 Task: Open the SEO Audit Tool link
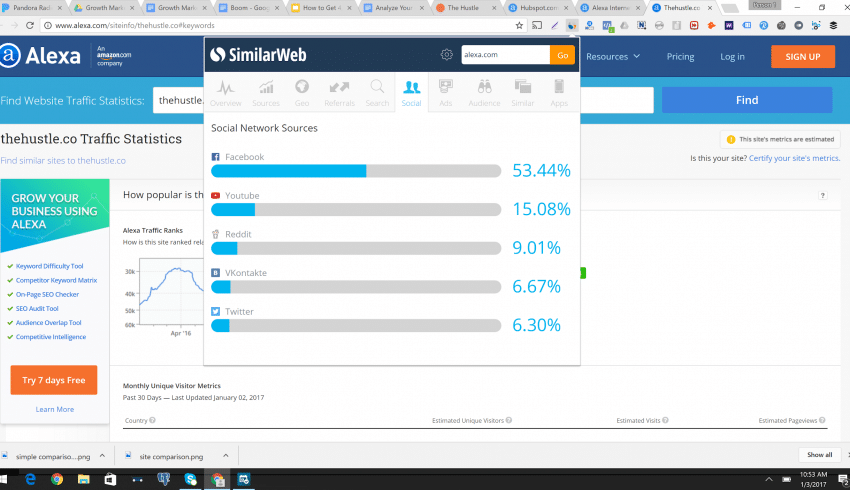(x=37, y=308)
